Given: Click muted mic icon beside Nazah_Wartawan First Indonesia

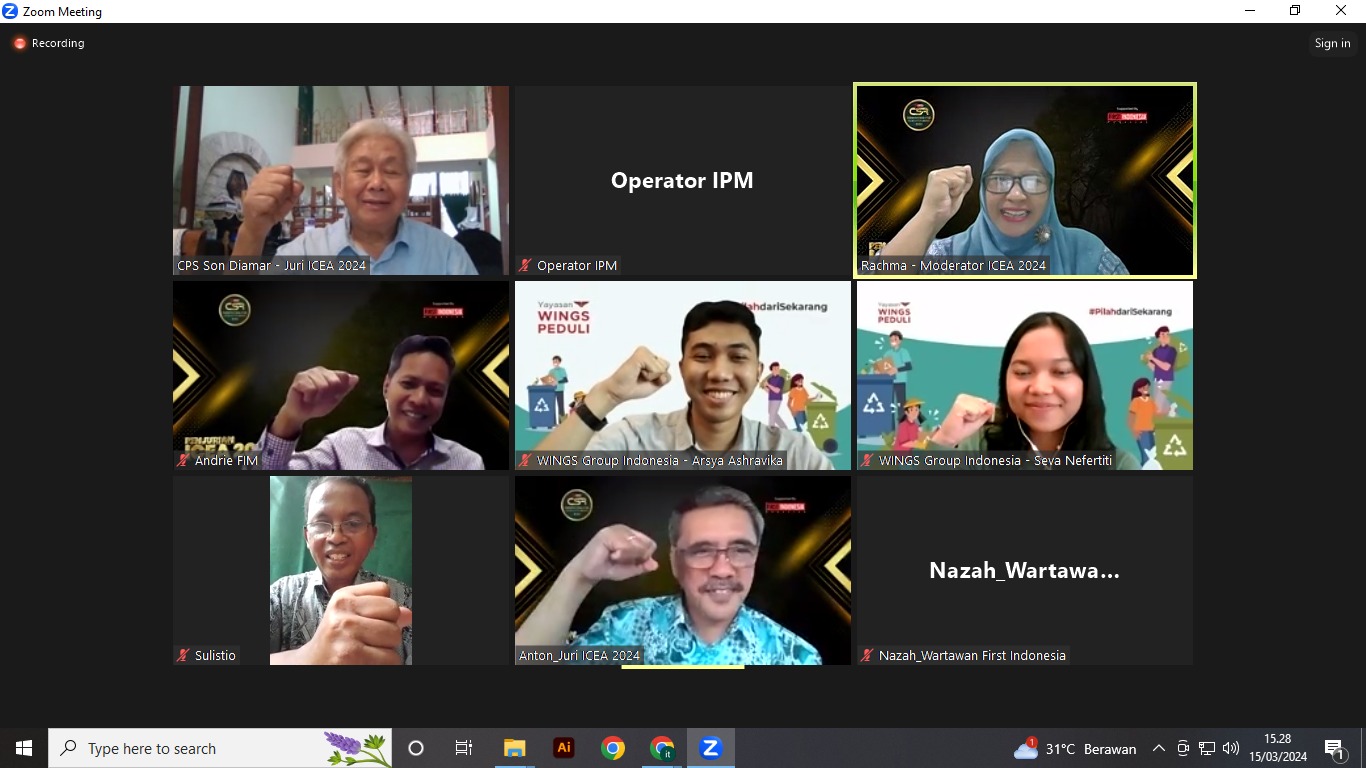Looking at the screenshot, I should click(x=867, y=656).
